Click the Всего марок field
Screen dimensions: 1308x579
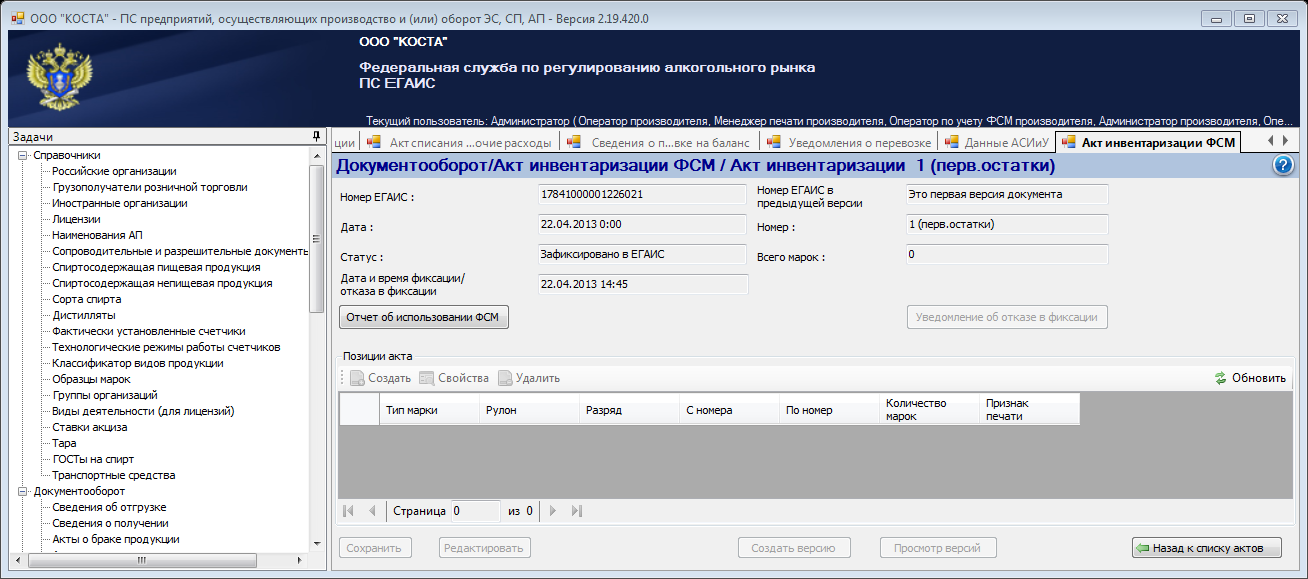pos(1007,254)
